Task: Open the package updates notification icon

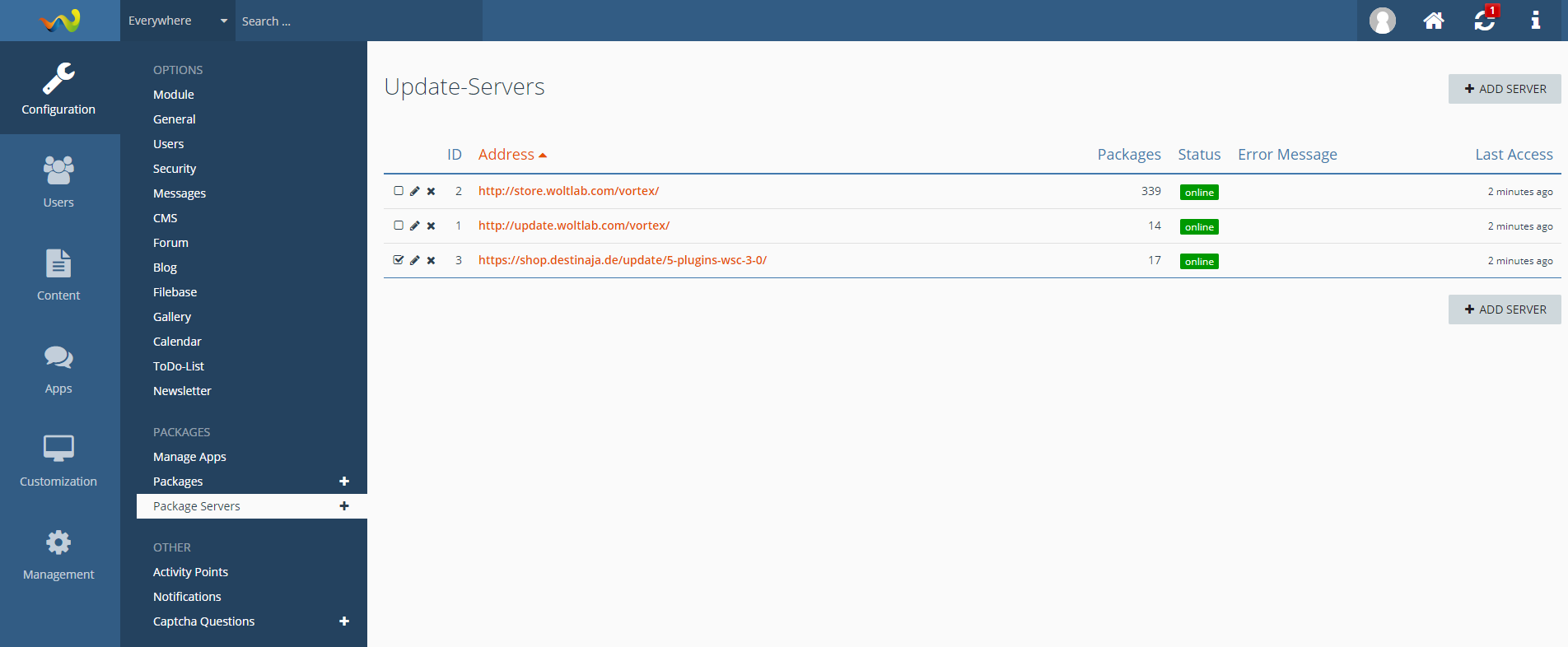Action: pyautogui.click(x=1486, y=19)
